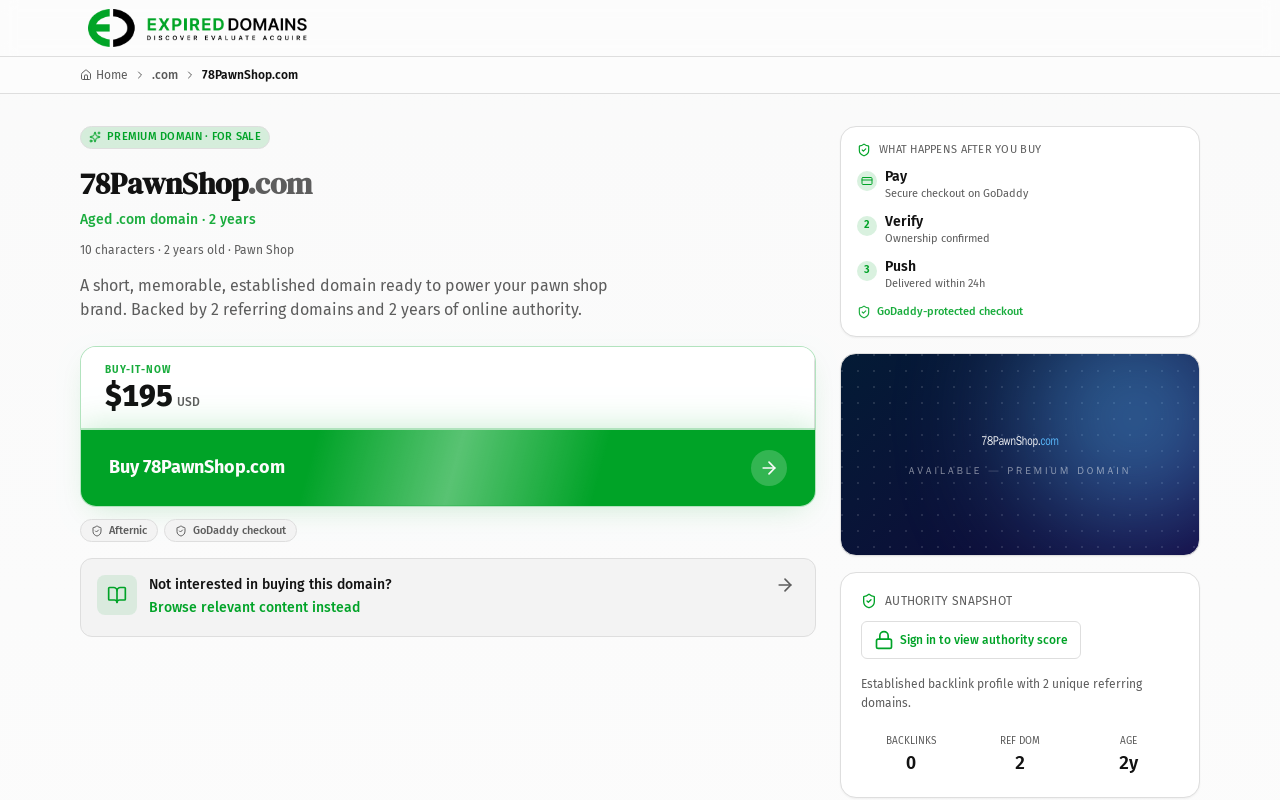Click the shield icon beside What Happens After You Buy
Viewport: 1280px width, 800px height.
point(864,150)
